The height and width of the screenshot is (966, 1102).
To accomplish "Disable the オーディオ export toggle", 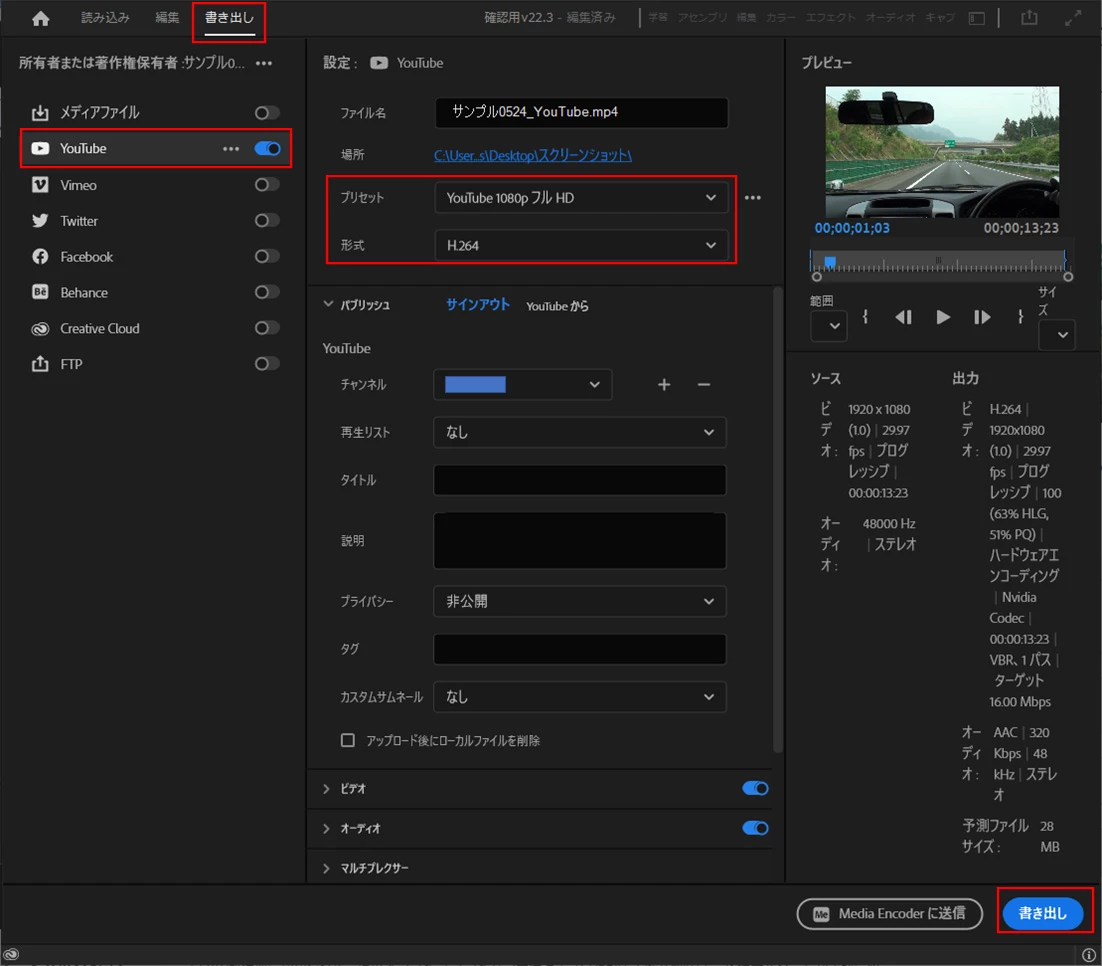I will pos(755,828).
